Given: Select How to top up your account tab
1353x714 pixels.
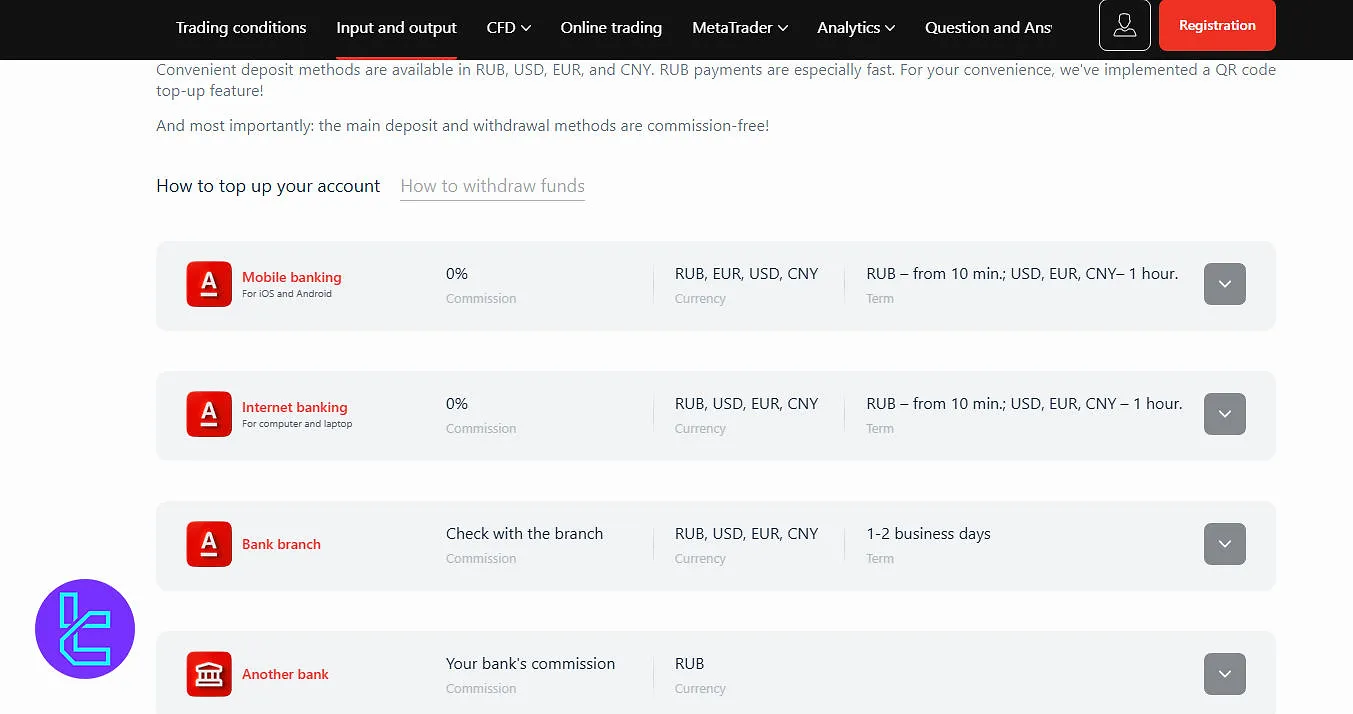Looking at the screenshot, I should (x=268, y=186).
